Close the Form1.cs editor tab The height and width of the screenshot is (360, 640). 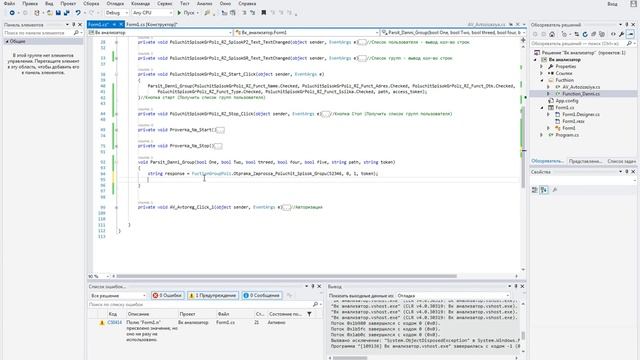[121, 24]
